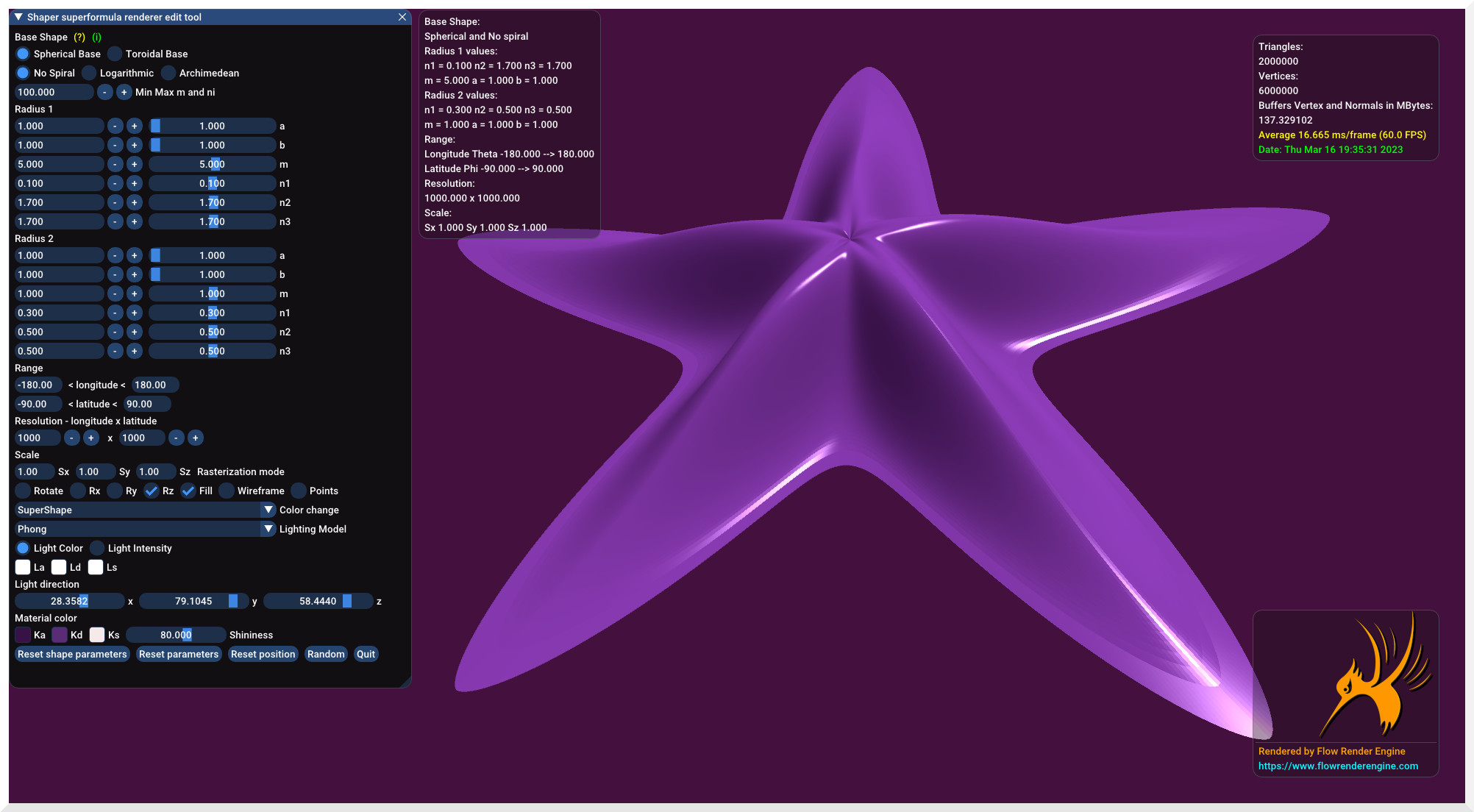1474x812 pixels.
Task: Select Spherical Base radio button
Action: coord(23,54)
